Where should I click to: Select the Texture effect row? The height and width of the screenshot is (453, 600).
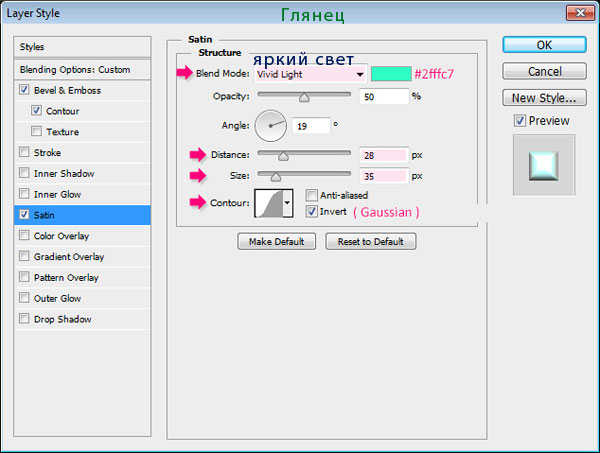coord(82,132)
